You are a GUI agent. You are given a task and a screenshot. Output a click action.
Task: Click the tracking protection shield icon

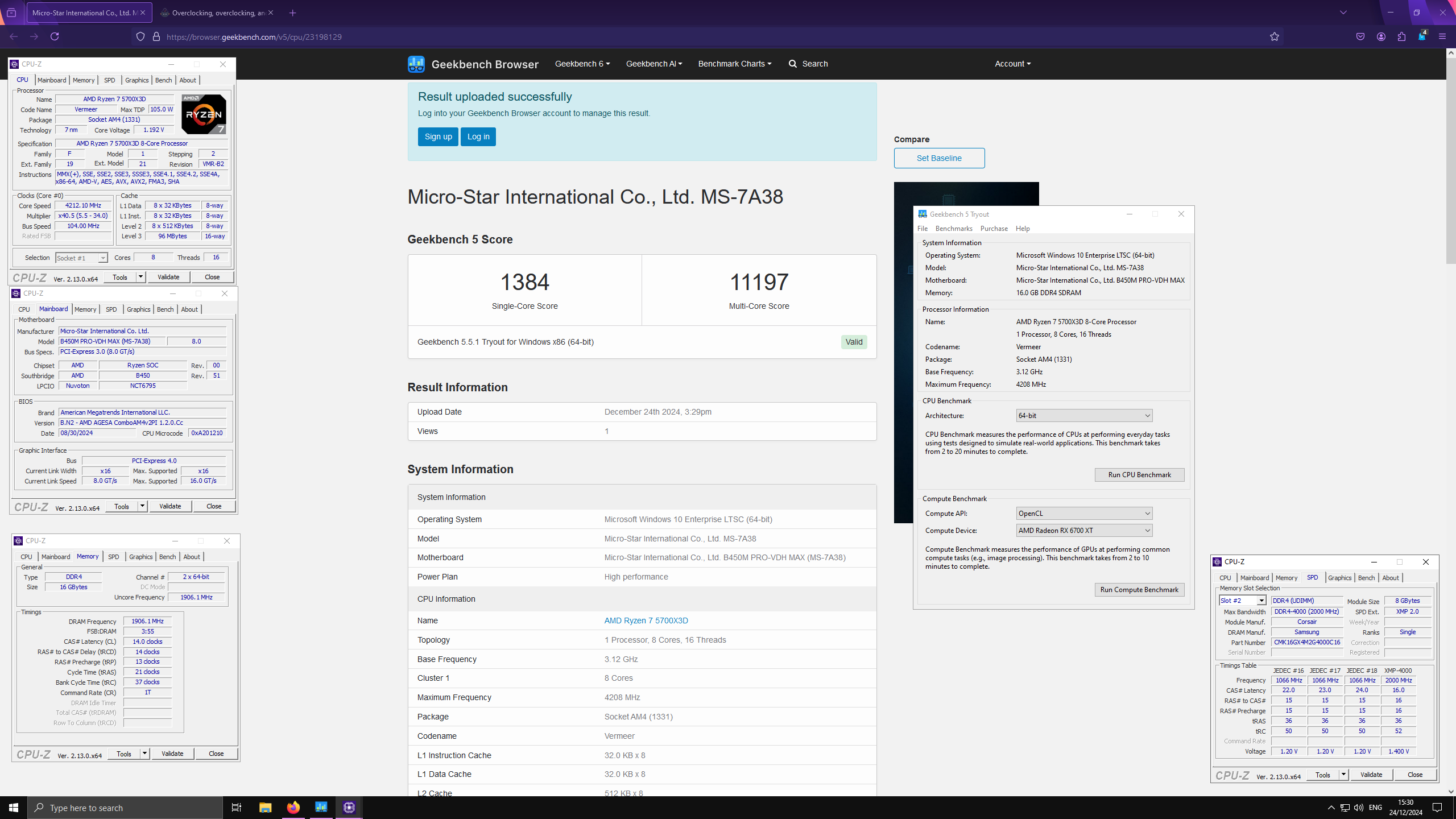pos(140,36)
